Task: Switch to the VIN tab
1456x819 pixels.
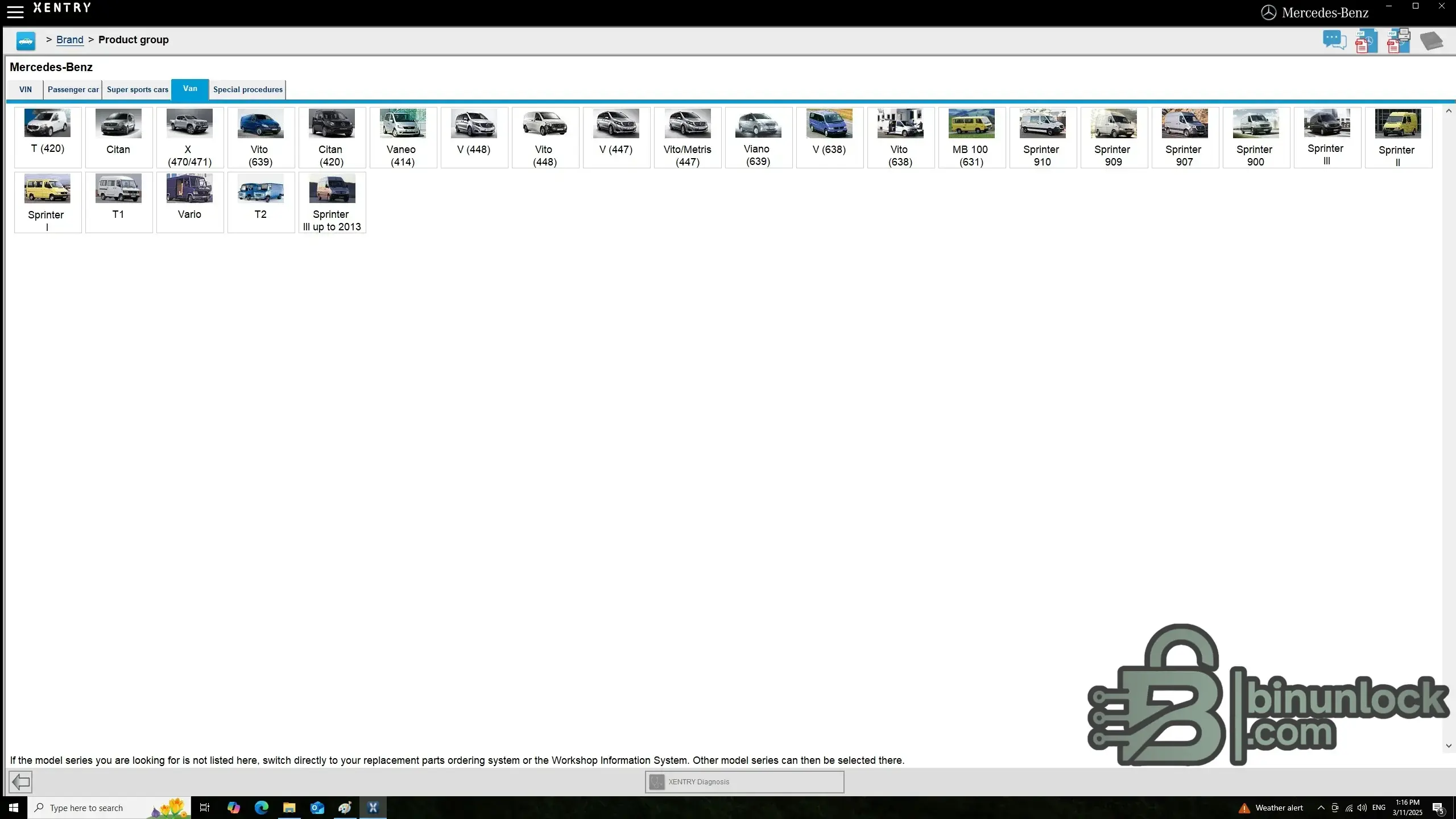Action: pyautogui.click(x=26, y=89)
